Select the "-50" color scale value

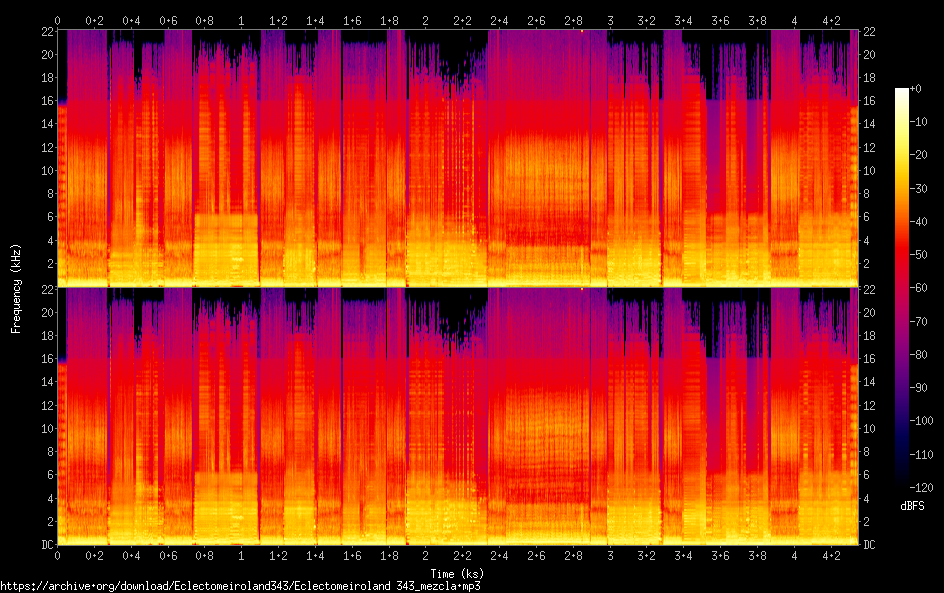coord(919,255)
